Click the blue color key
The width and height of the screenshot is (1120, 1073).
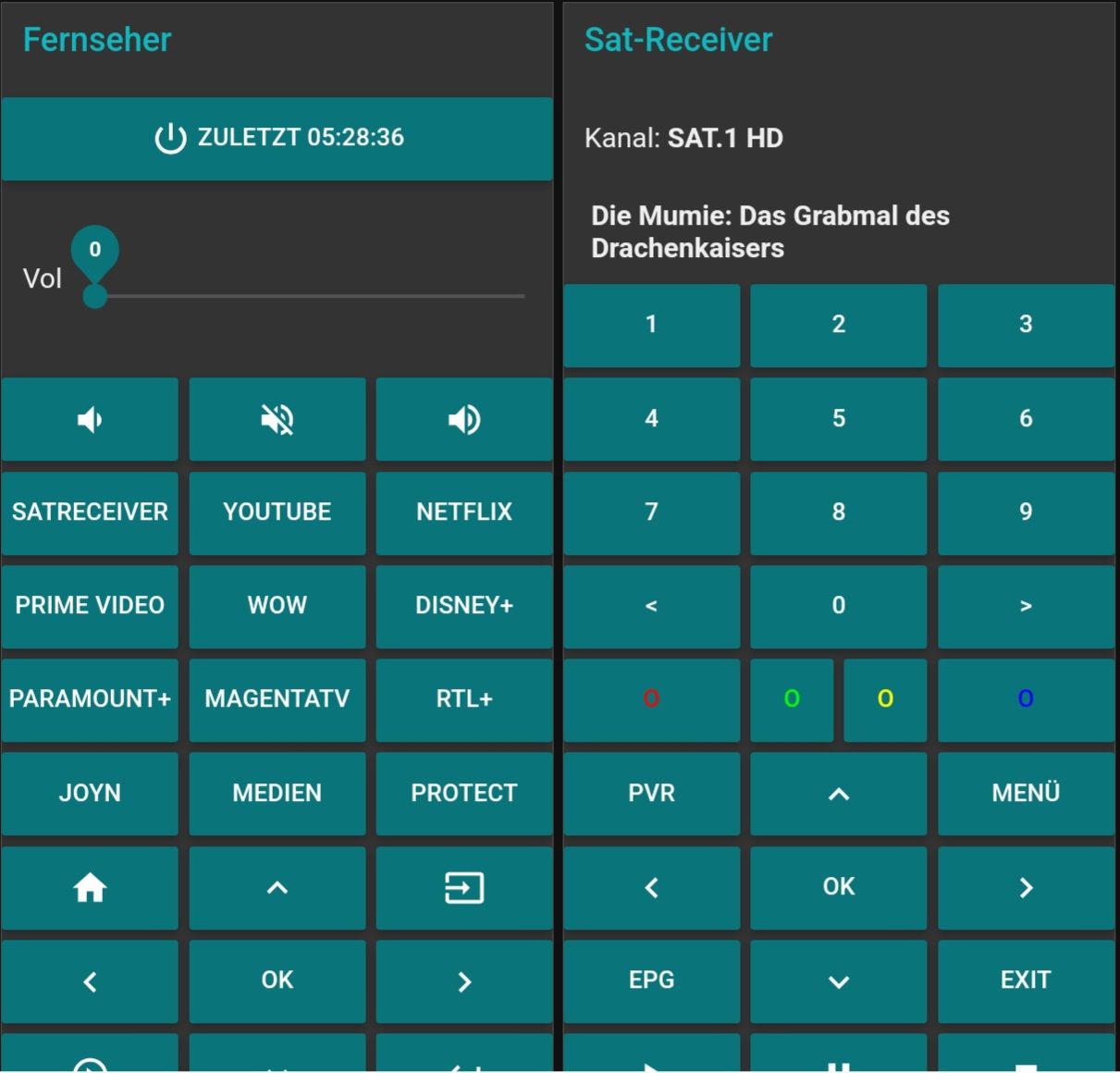tap(1026, 699)
